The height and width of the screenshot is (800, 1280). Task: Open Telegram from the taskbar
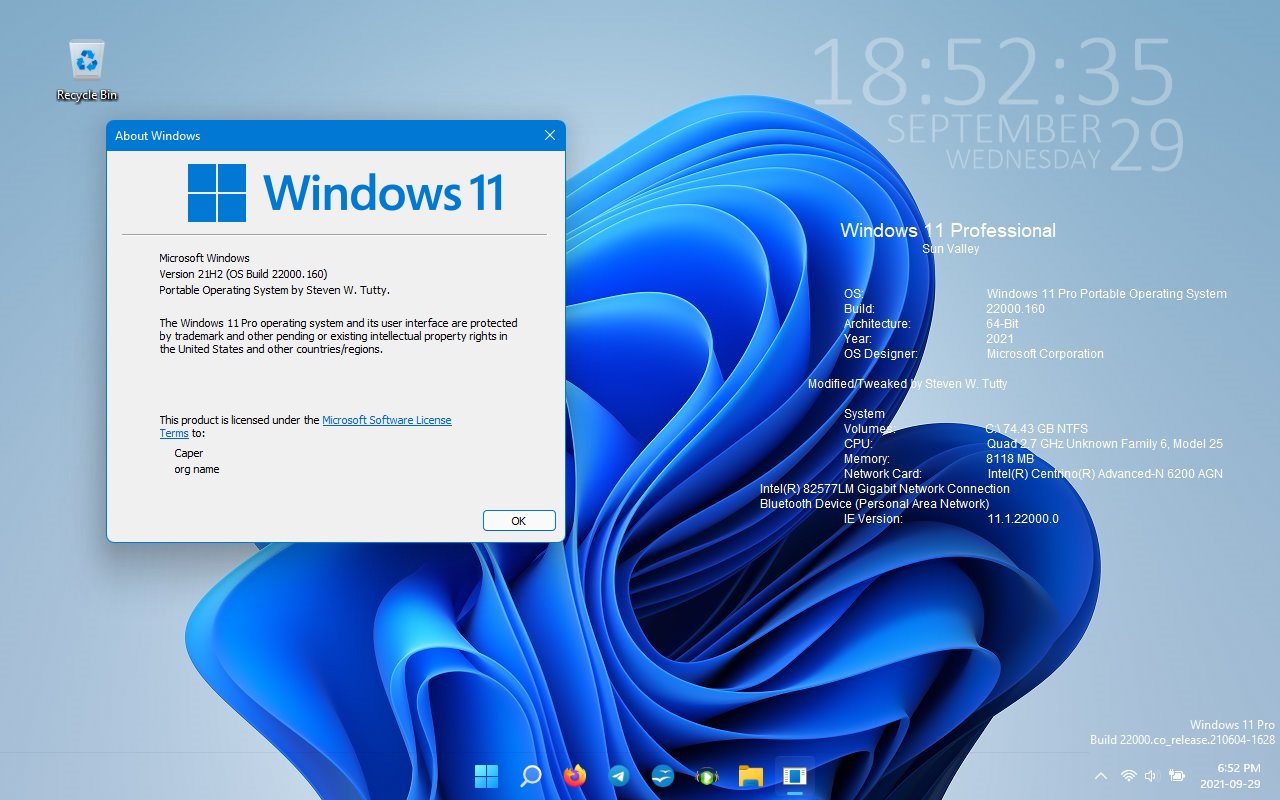619,776
